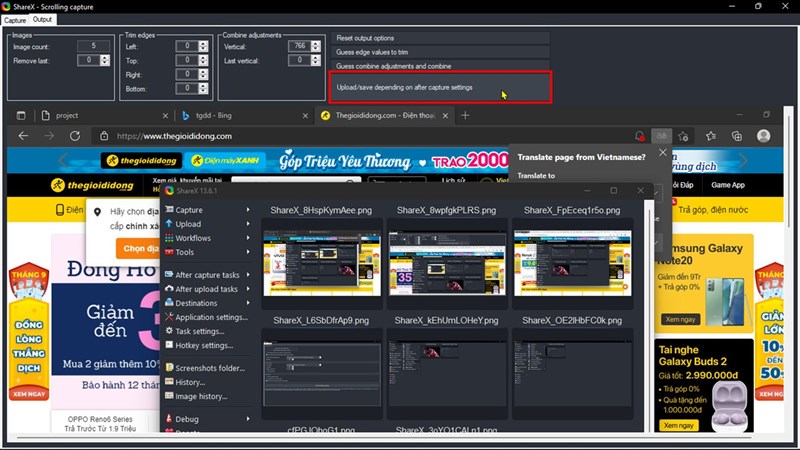
Task: Close the tgdd - Bing tab
Action: click(305, 116)
